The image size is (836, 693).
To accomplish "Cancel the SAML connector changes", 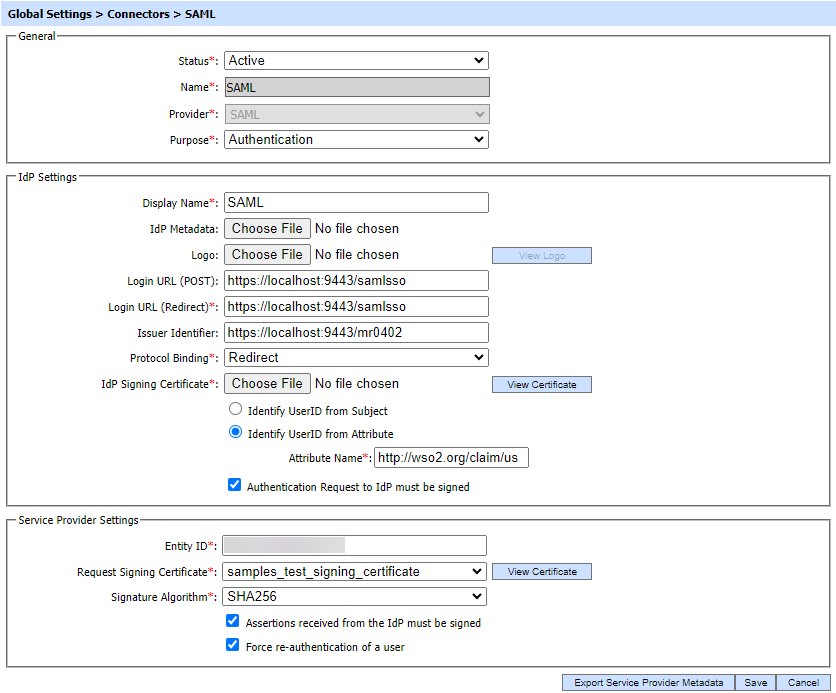I will 803,683.
